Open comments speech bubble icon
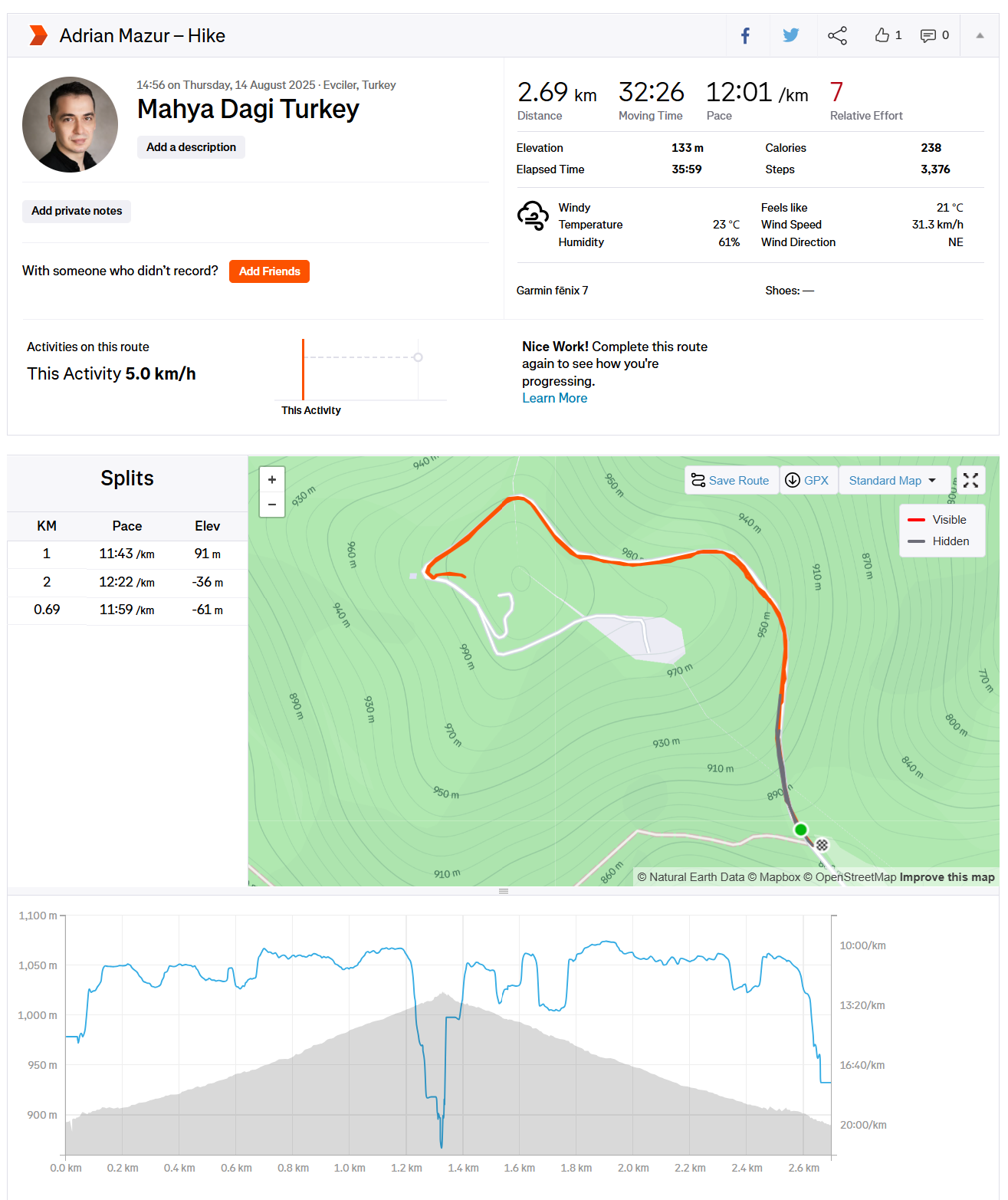Viewport: 1008px width, 1200px height. [928, 35]
